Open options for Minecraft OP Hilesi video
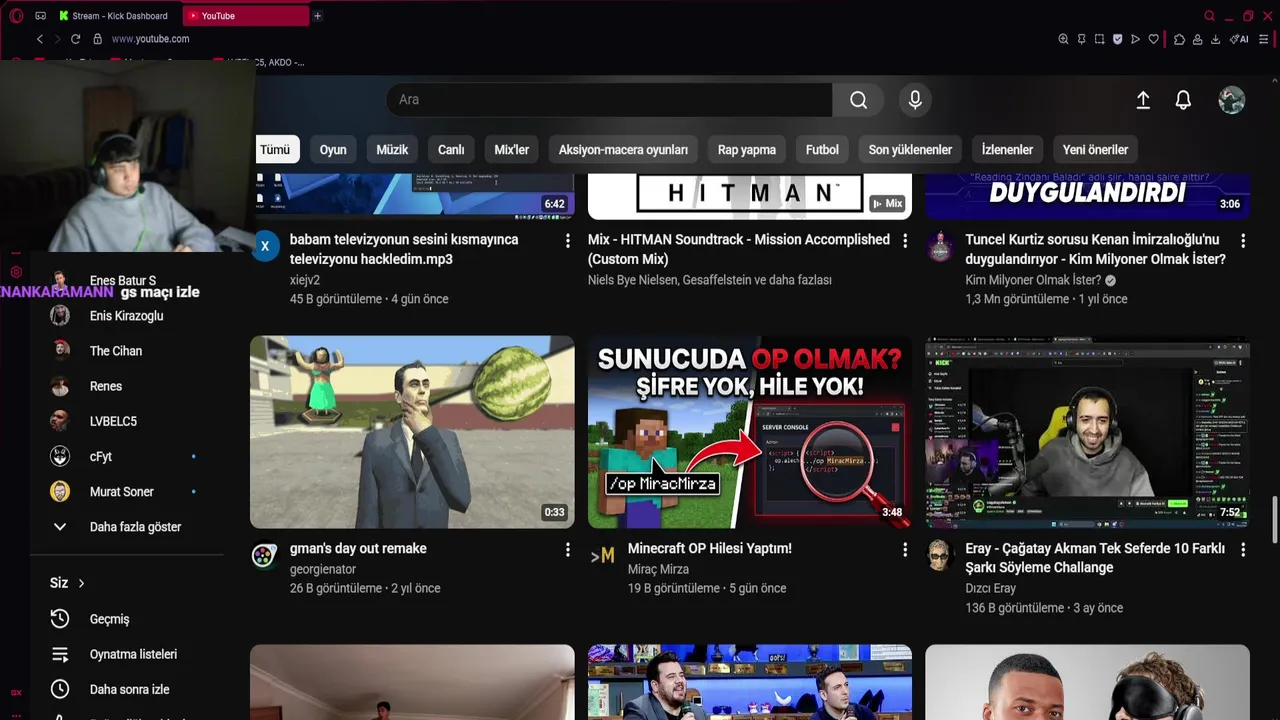The height and width of the screenshot is (720, 1280). (x=905, y=550)
